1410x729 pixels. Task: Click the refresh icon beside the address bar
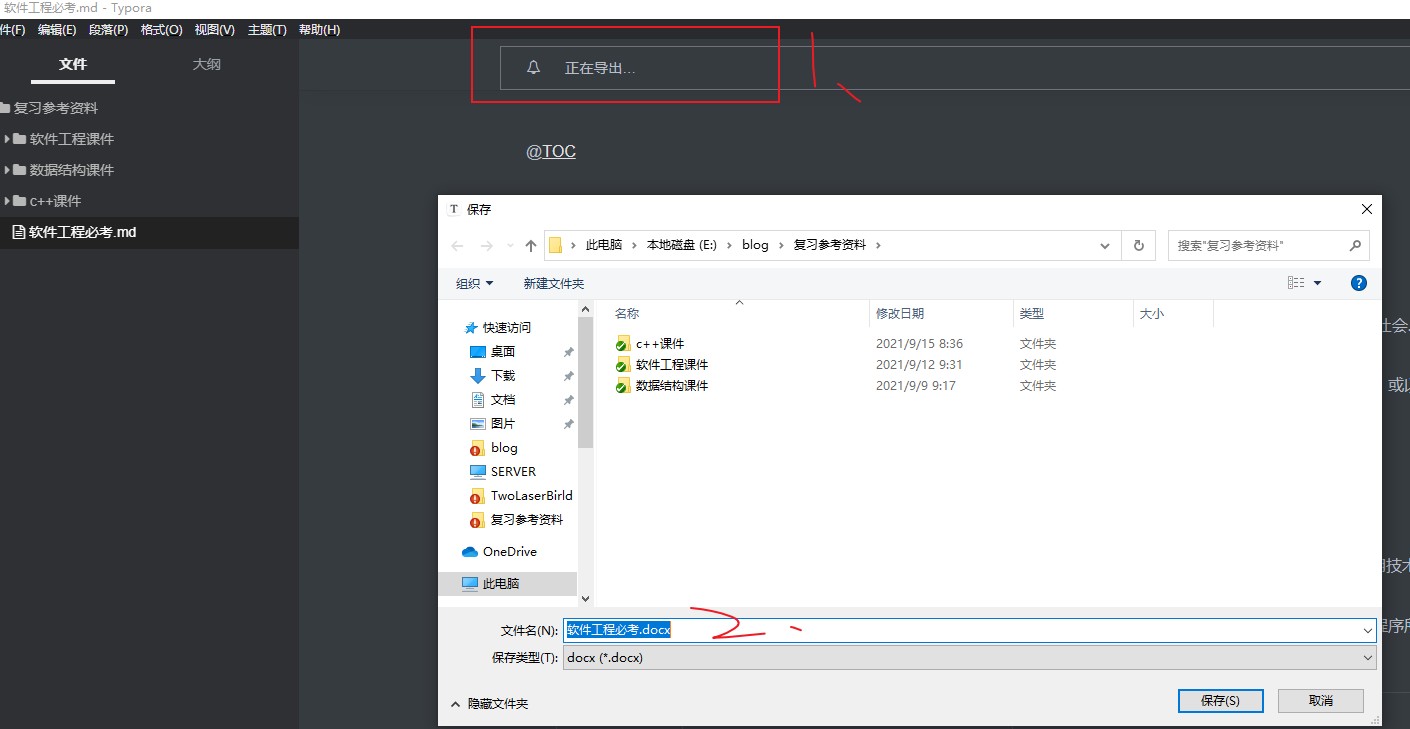coord(1137,244)
